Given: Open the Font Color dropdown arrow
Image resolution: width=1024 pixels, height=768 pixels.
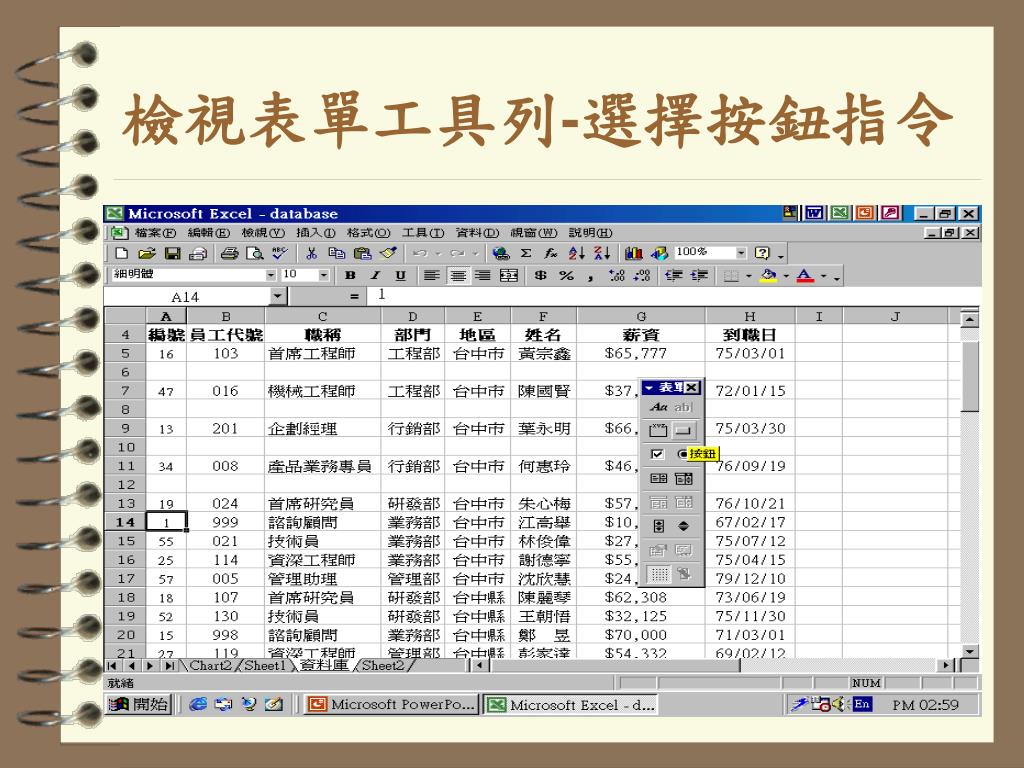Looking at the screenshot, I should [x=824, y=276].
